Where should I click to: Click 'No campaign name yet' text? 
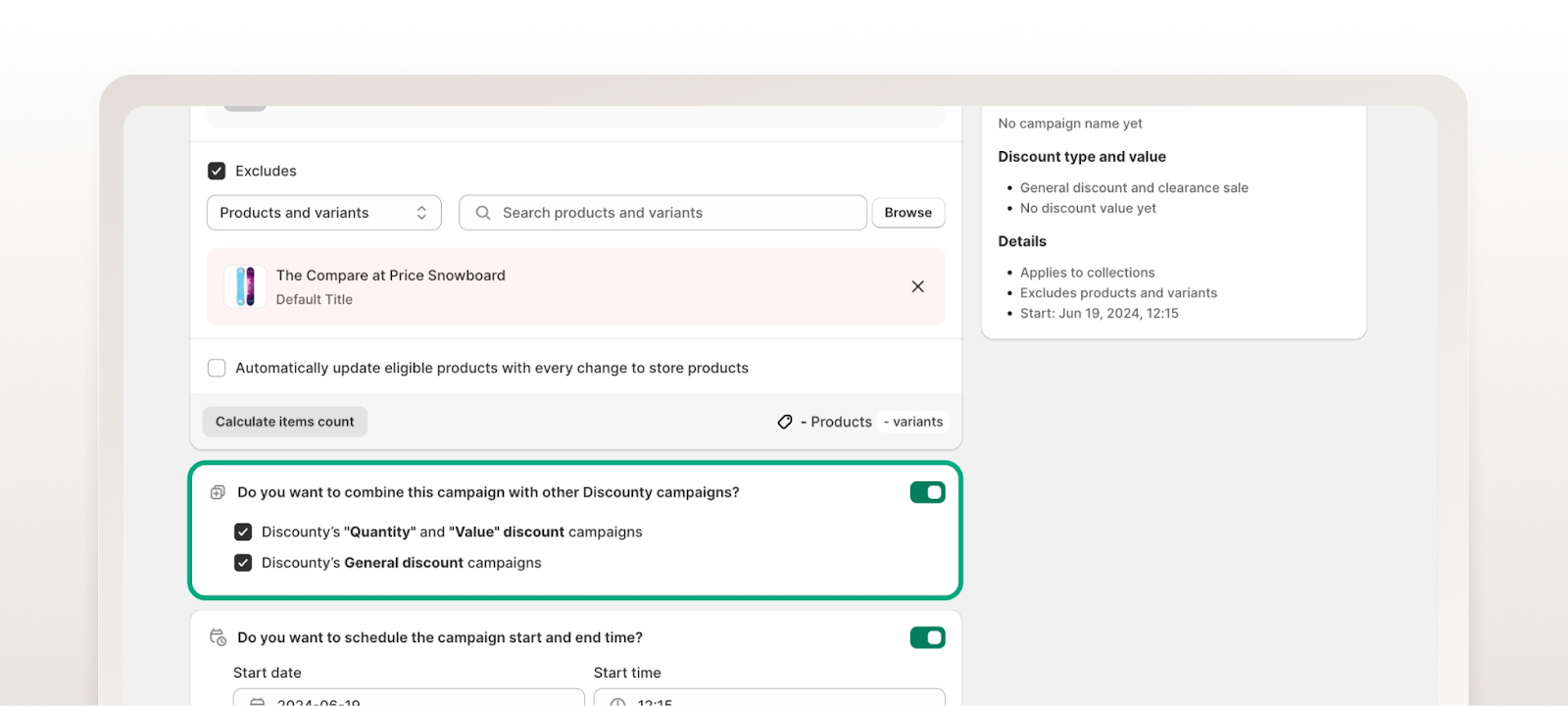coord(1070,124)
